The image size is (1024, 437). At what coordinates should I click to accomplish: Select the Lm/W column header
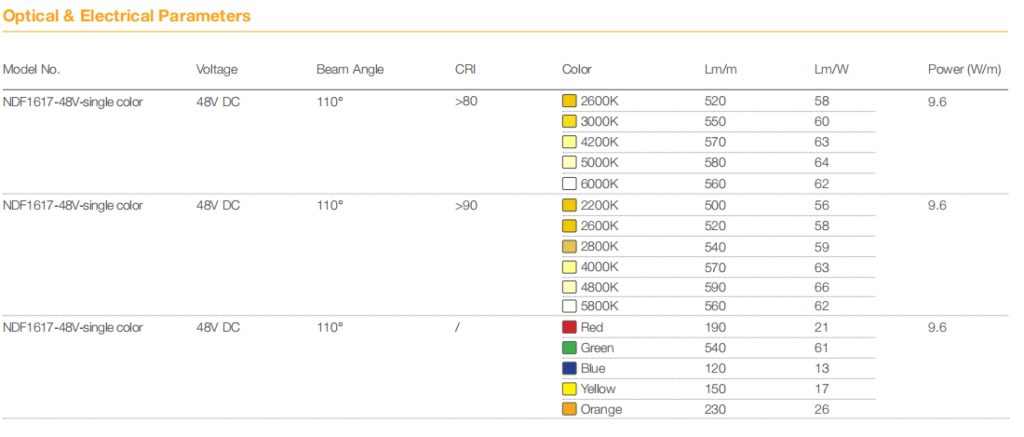click(832, 70)
